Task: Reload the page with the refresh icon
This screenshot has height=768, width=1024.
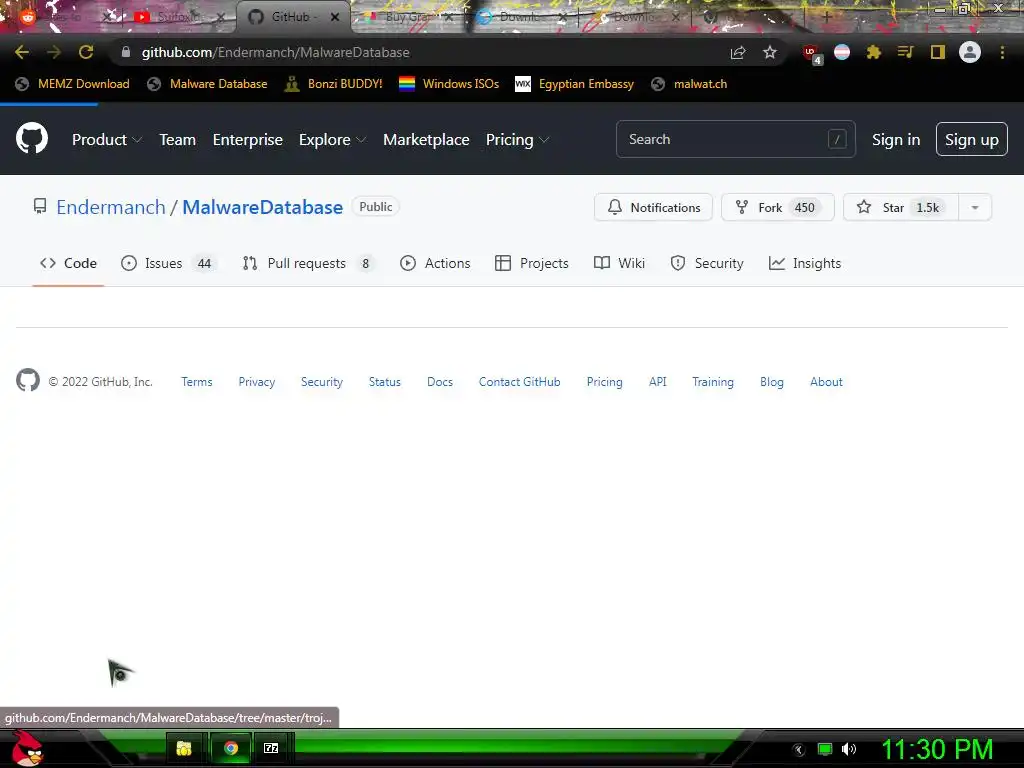Action: tap(86, 52)
